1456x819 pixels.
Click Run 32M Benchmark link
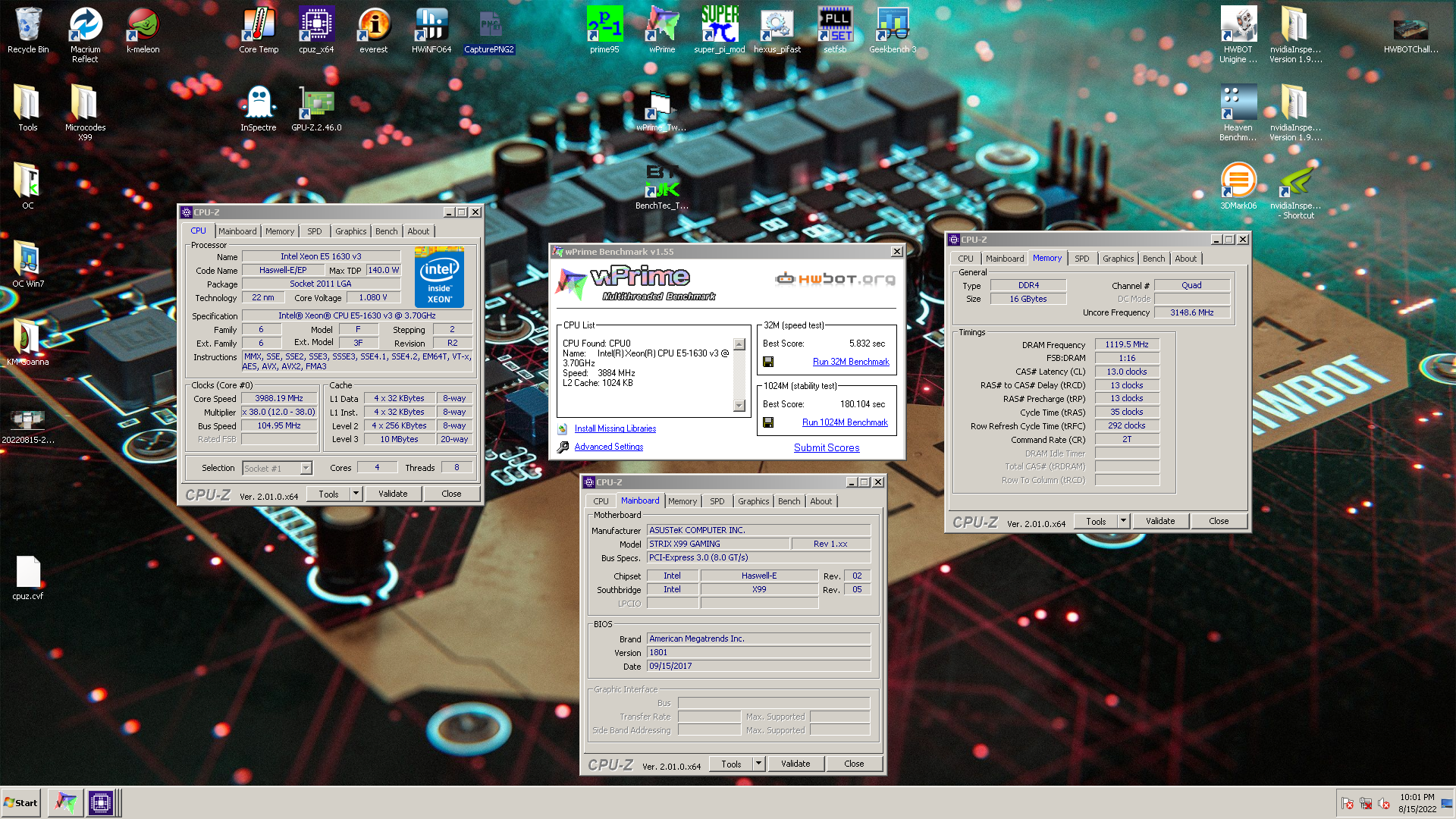coord(851,362)
